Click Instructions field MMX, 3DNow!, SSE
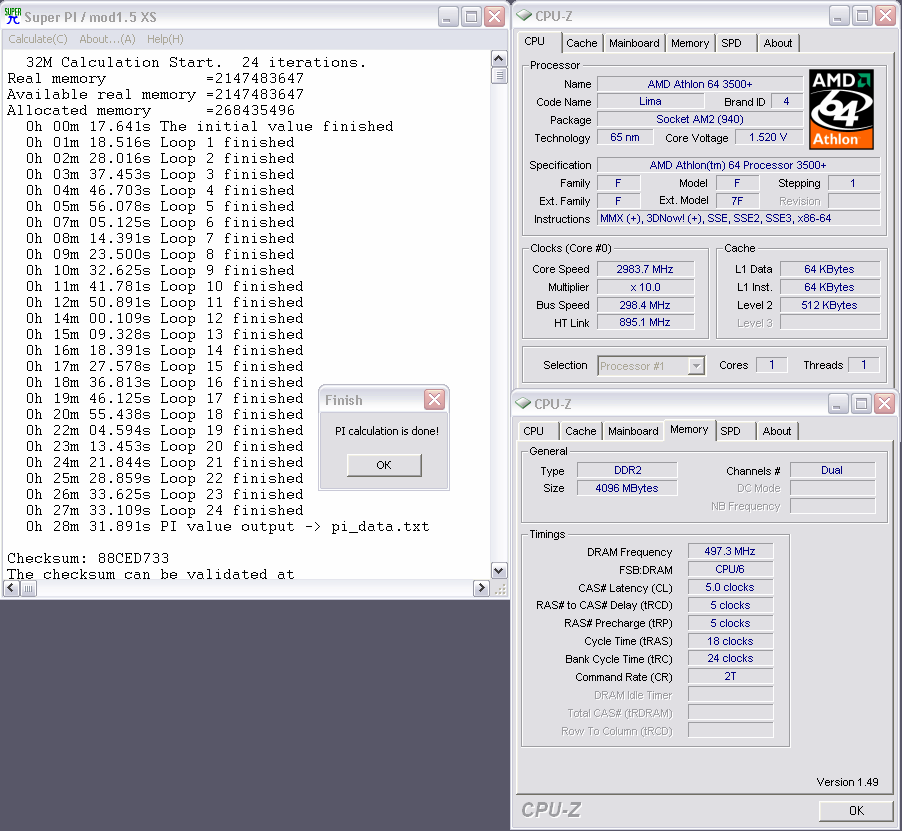Viewport: 902px width, 831px height. pos(739,218)
